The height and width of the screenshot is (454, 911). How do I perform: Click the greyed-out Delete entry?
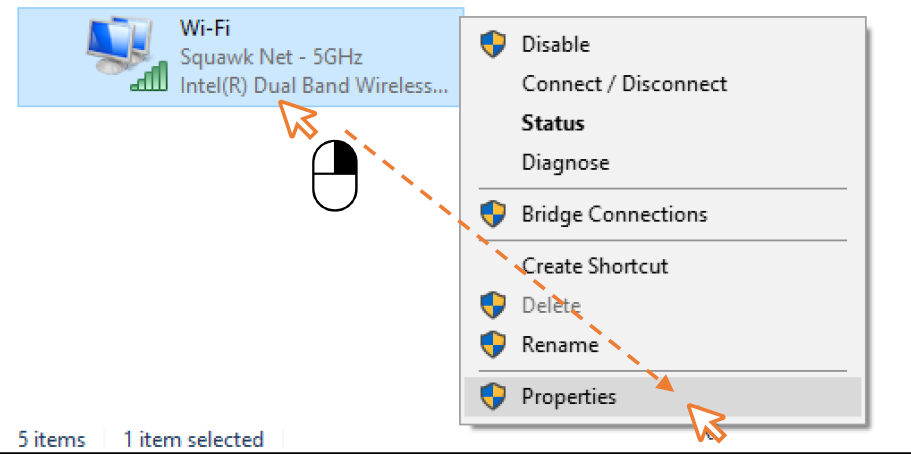(x=662, y=305)
